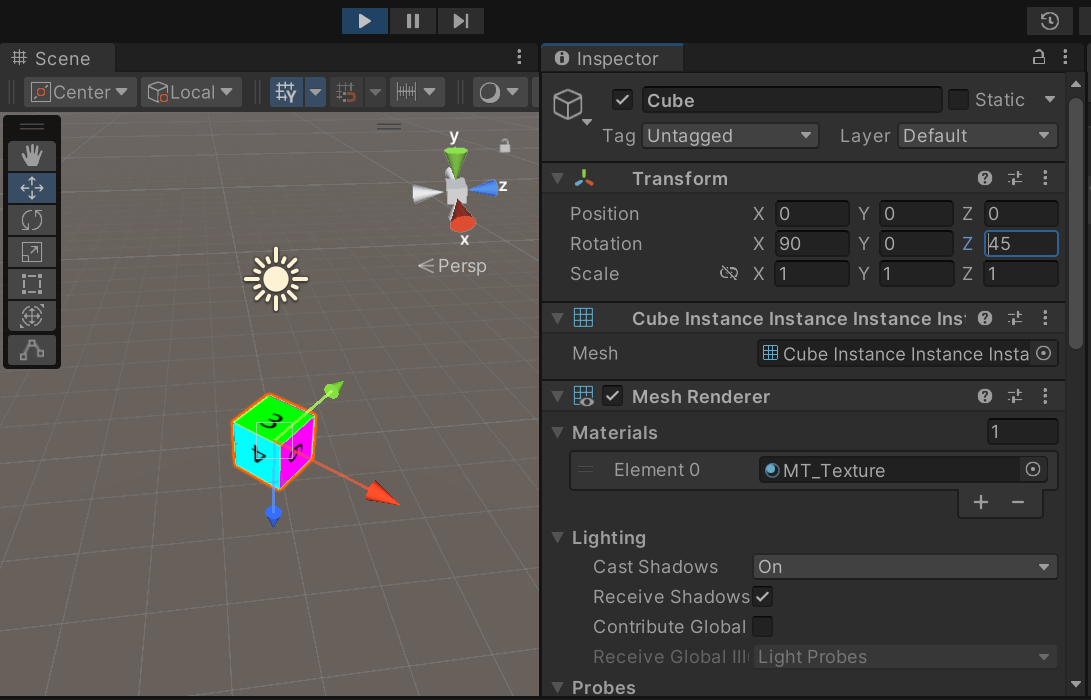Open Mesh Filter help icon
This screenshot has width=1091, height=700.
click(x=985, y=318)
